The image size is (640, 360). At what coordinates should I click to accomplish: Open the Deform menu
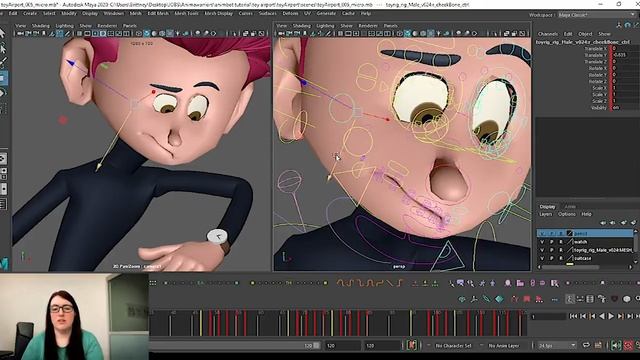point(290,13)
